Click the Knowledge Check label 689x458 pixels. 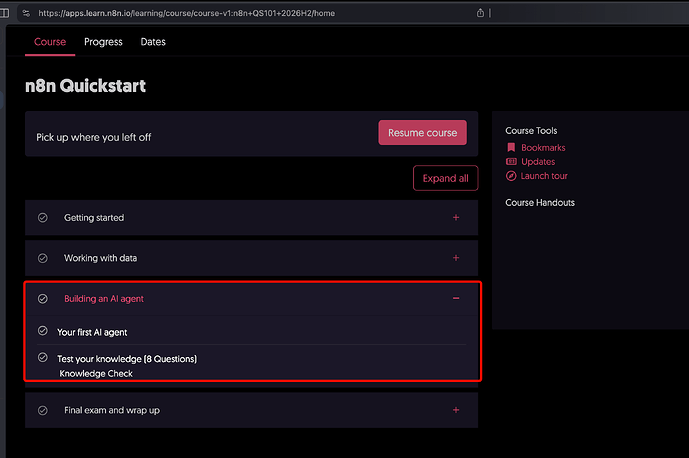(96, 374)
